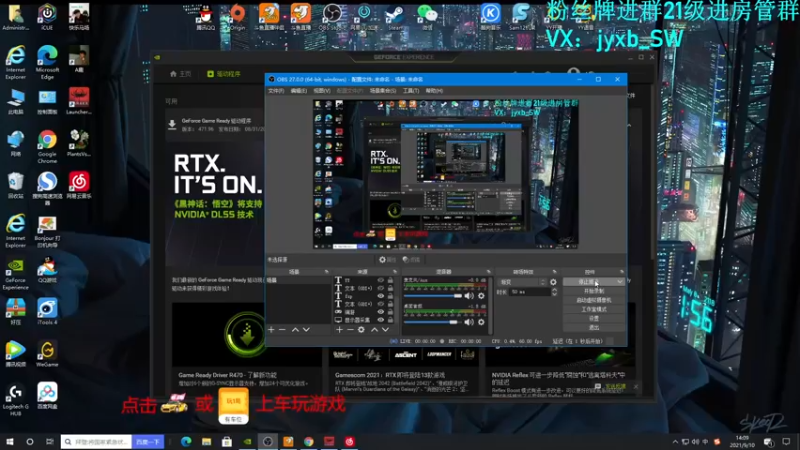Toggle visibility of the first YY source
Image resolution: width=800 pixels, height=450 pixels.
381,280
